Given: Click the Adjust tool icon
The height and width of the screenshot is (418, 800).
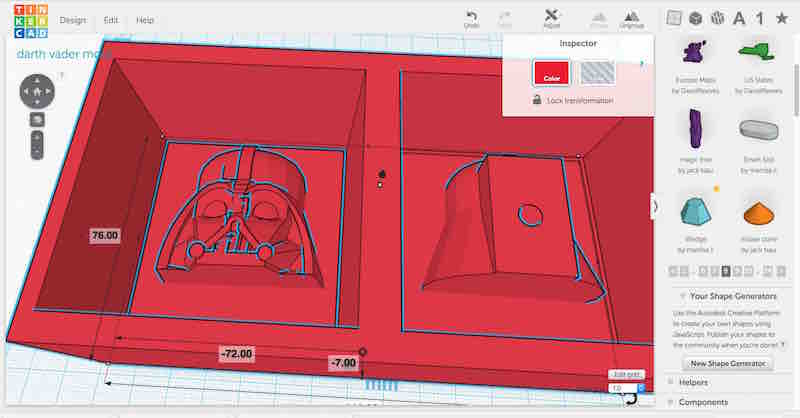Looking at the screenshot, I should click(552, 19).
